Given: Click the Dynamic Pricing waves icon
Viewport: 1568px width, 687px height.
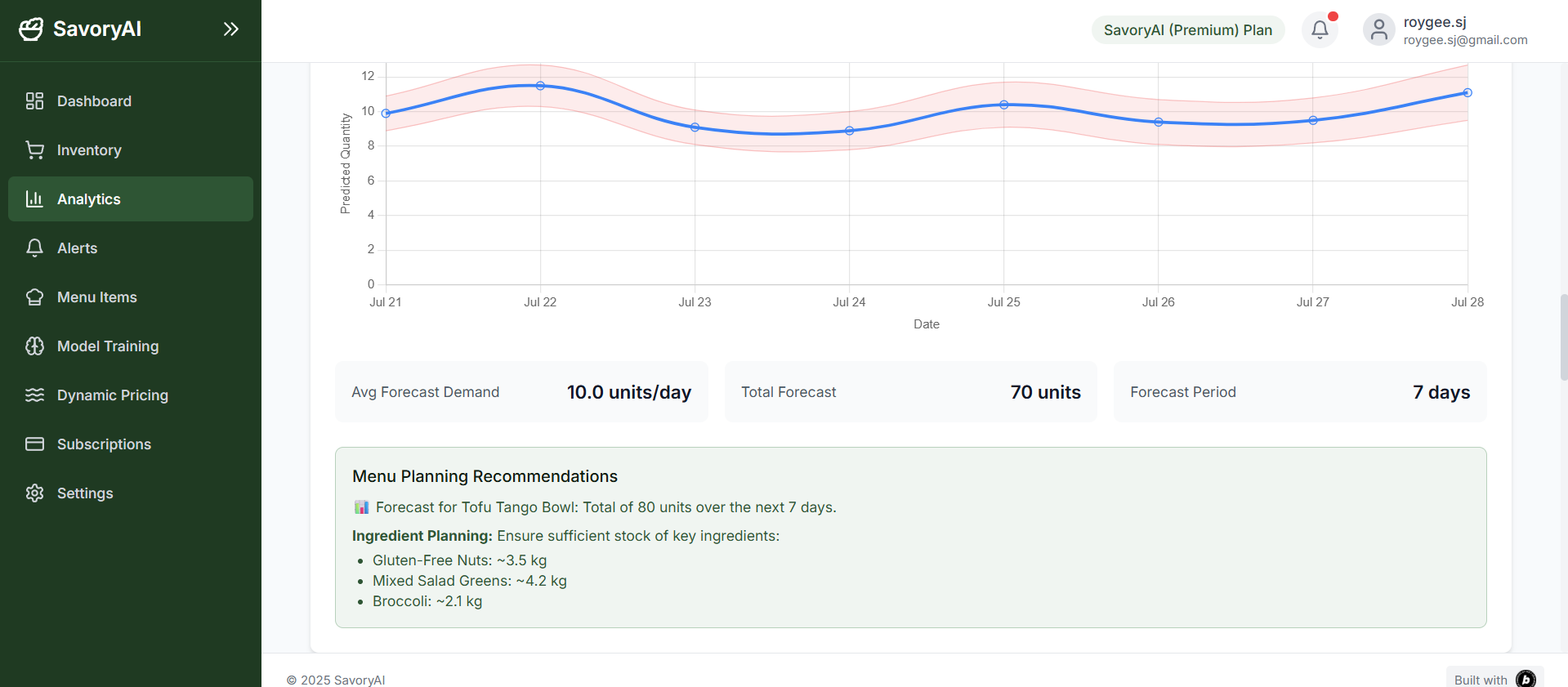Looking at the screenshot, I should [34, 395].
